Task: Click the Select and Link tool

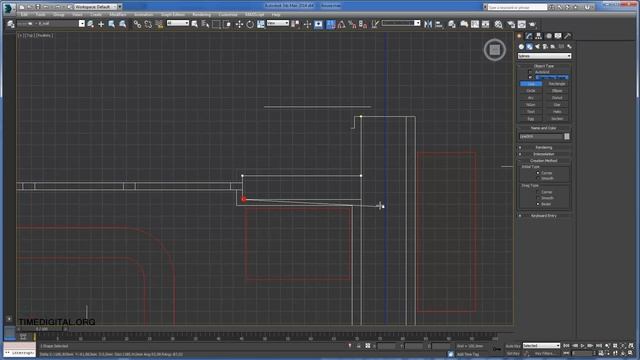Action: point(138,24)
